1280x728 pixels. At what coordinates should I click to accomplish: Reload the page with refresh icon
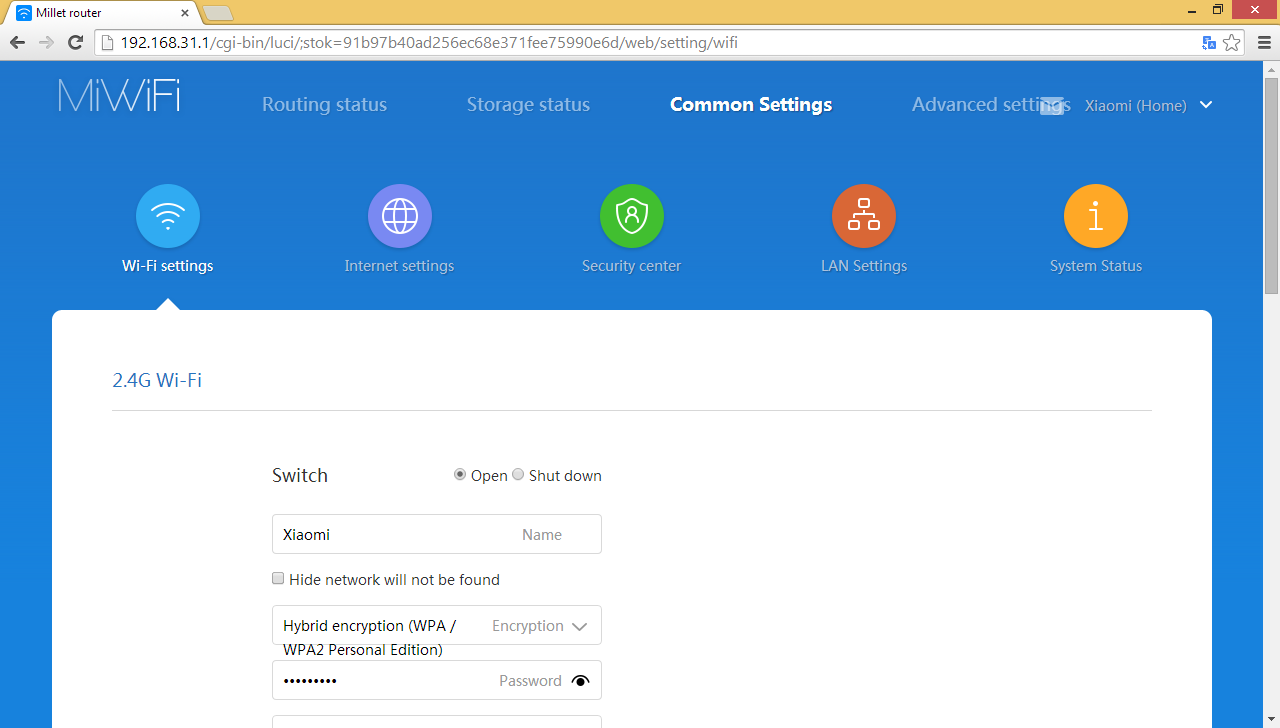tap(75, 42)
